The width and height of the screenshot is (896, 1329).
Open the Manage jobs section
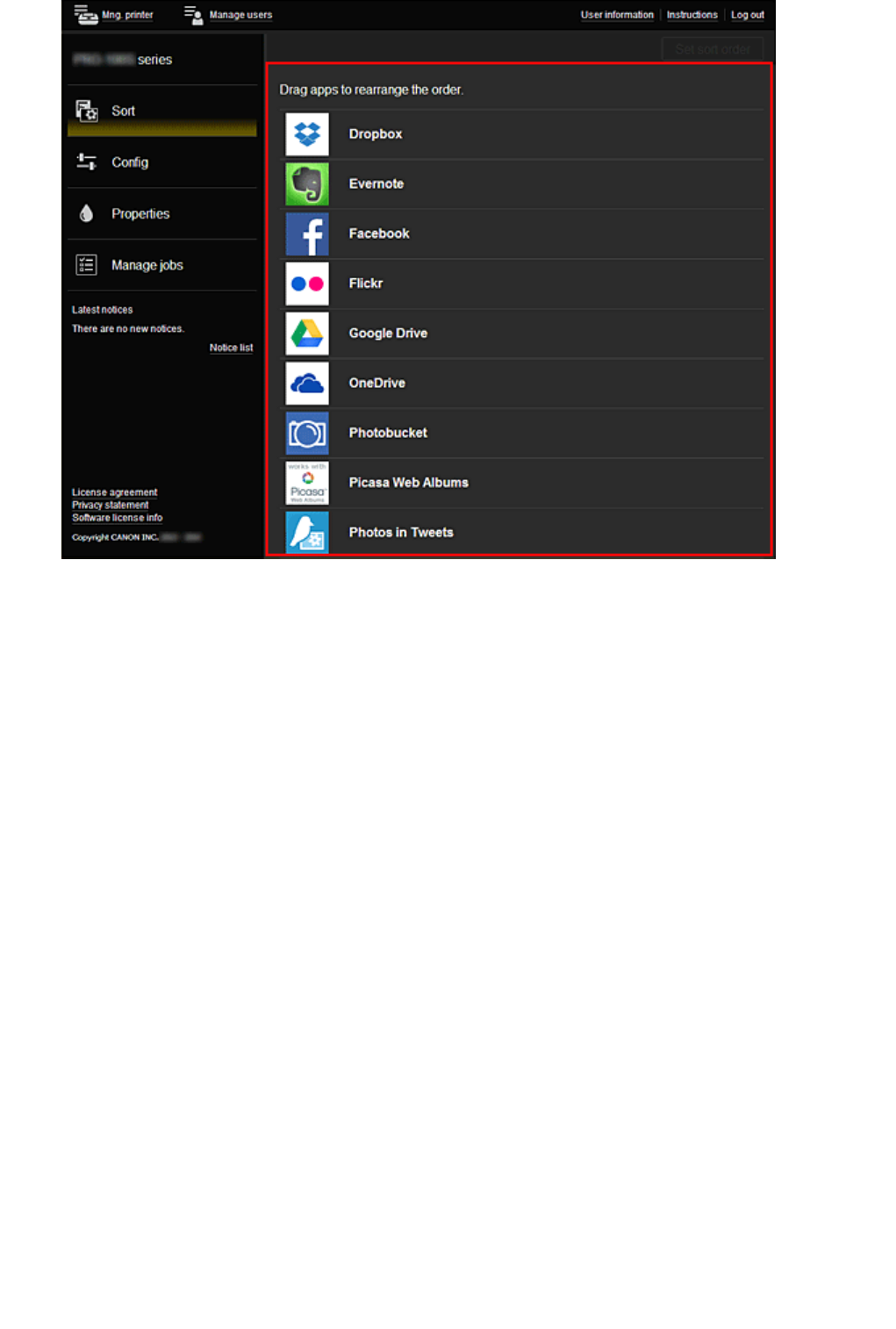pyautogui.click(x=162, y=265)
